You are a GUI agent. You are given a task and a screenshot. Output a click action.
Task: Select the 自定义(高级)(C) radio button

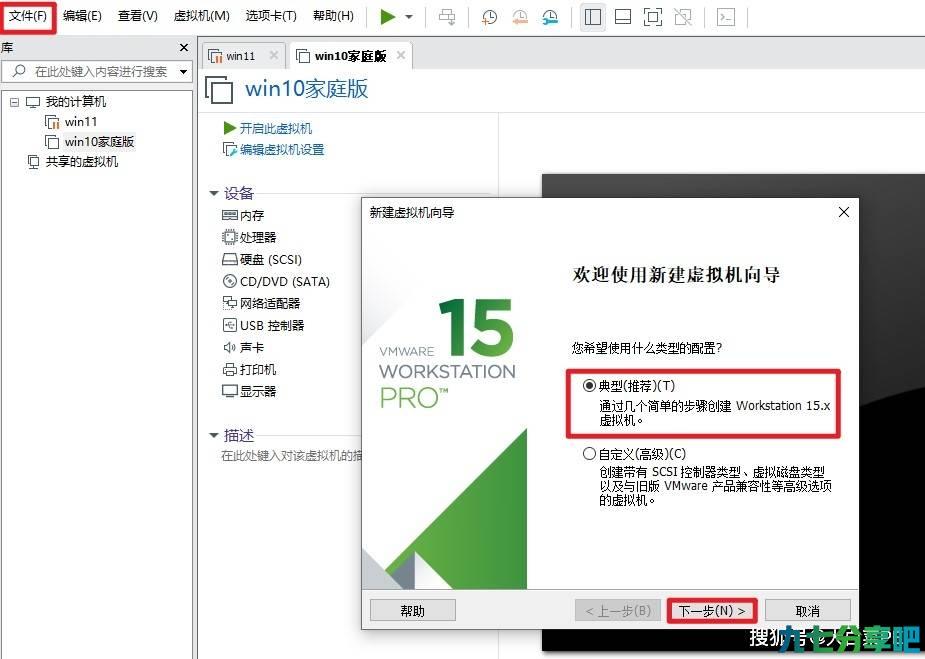coord(589,454)
